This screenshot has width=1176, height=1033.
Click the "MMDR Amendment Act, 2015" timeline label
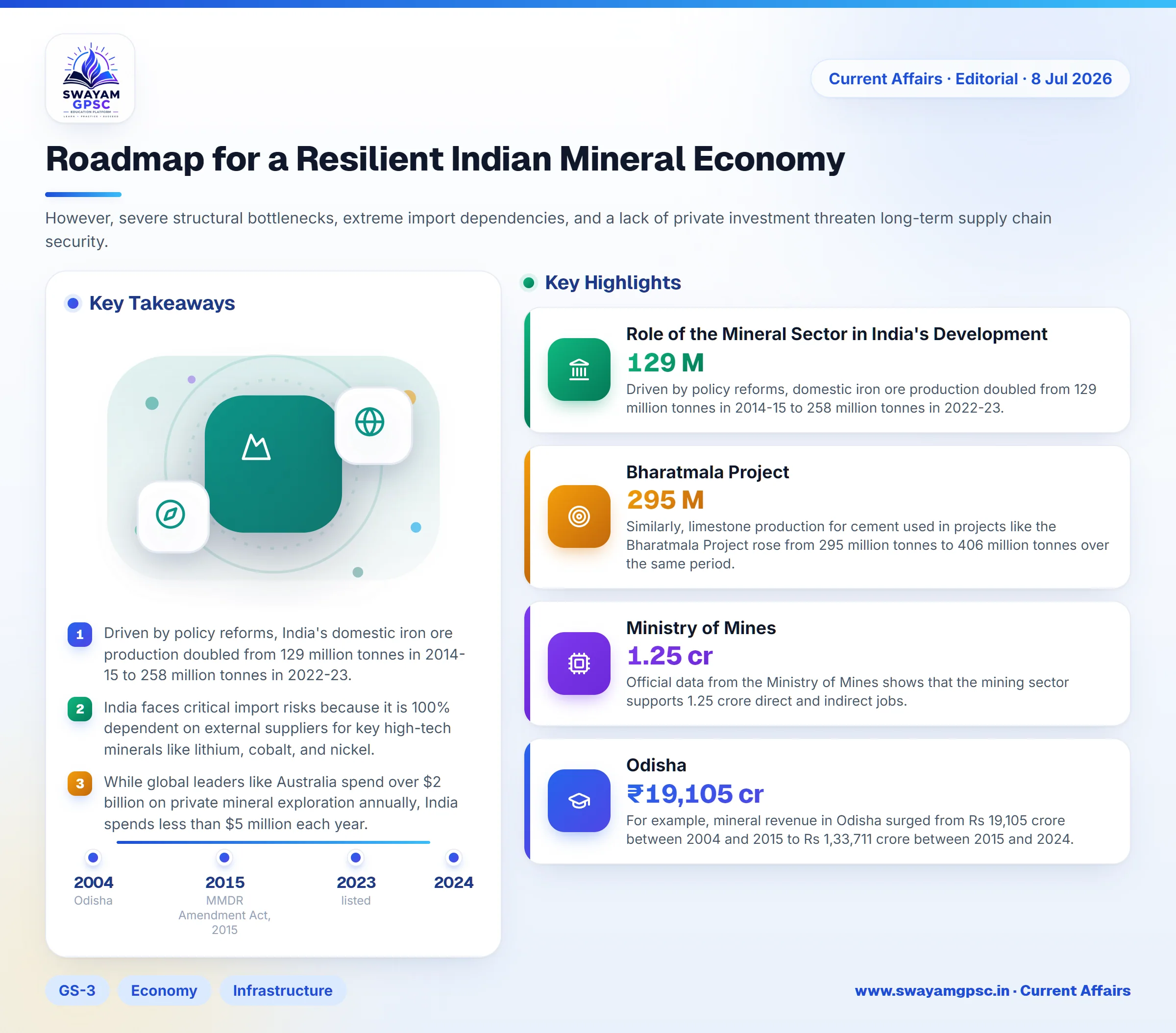pos(224,915)
